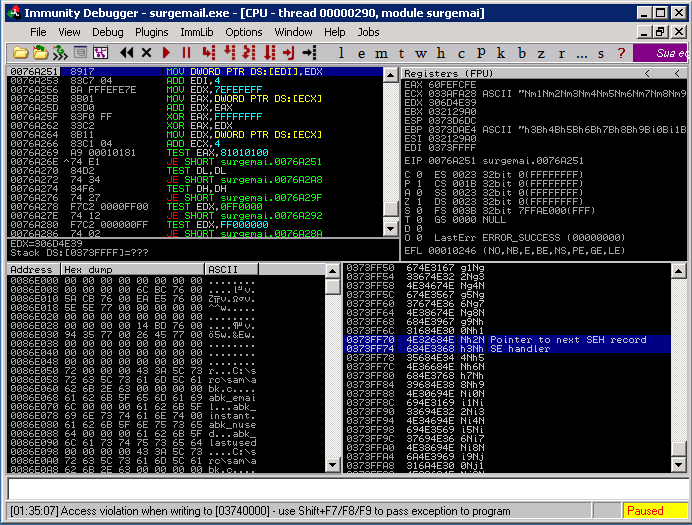Click the command input box at bottom
692x525 pixels.
click(345, 489)
